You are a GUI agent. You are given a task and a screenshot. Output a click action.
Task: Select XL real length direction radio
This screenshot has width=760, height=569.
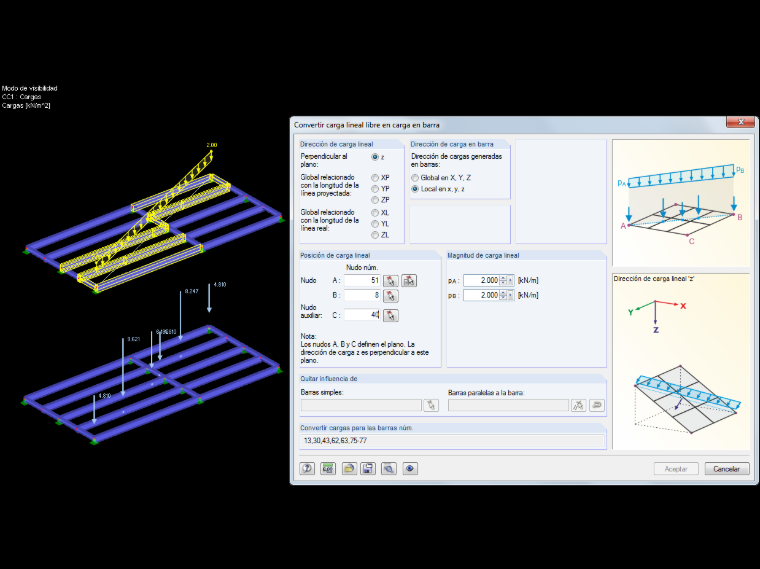coord(375,213)
